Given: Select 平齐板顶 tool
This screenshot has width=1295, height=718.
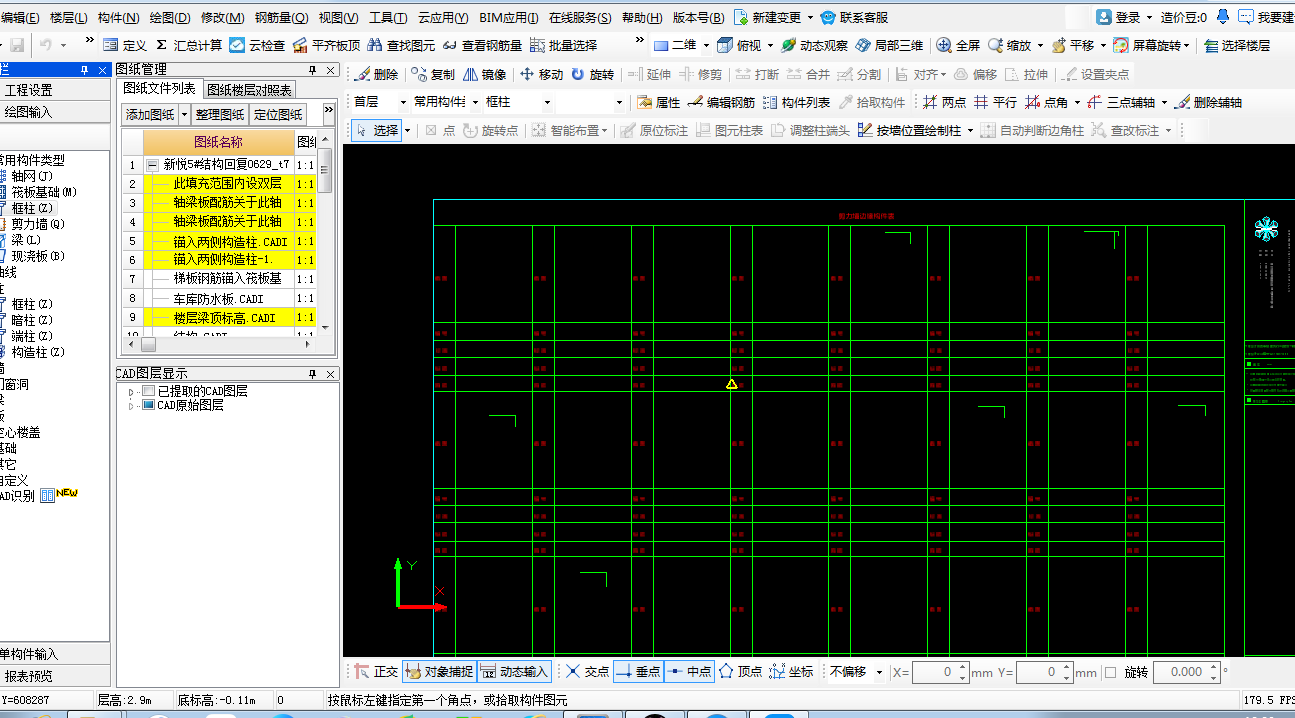Looking at the screenshot, I should pos(327,45).
